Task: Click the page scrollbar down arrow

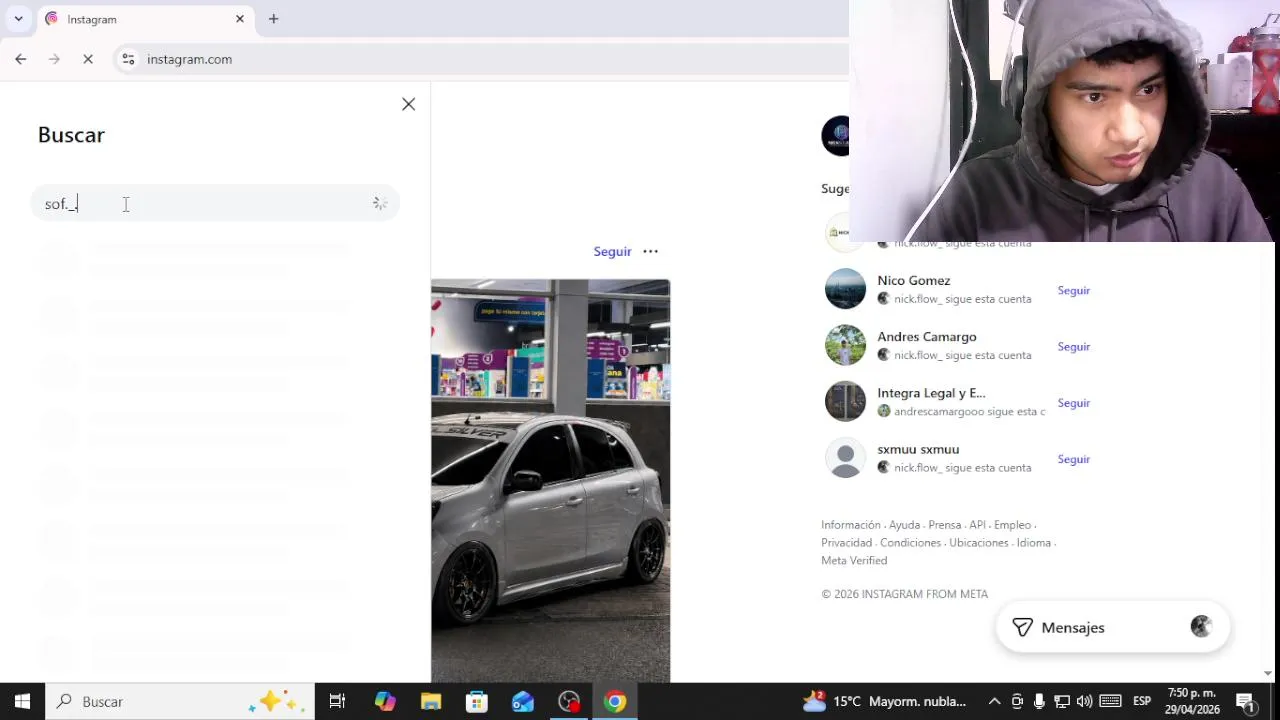Action: point(1269,674)
